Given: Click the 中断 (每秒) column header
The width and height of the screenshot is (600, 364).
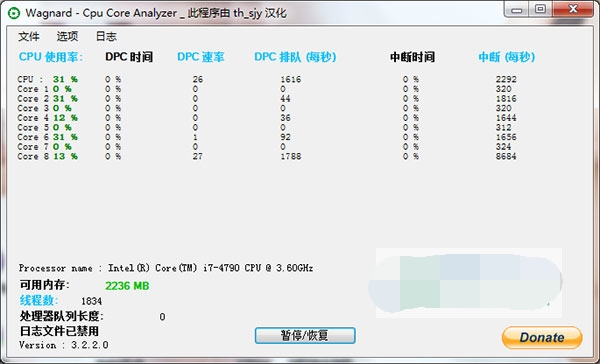Looking at the screenshot, I should (x=507, y=57).
